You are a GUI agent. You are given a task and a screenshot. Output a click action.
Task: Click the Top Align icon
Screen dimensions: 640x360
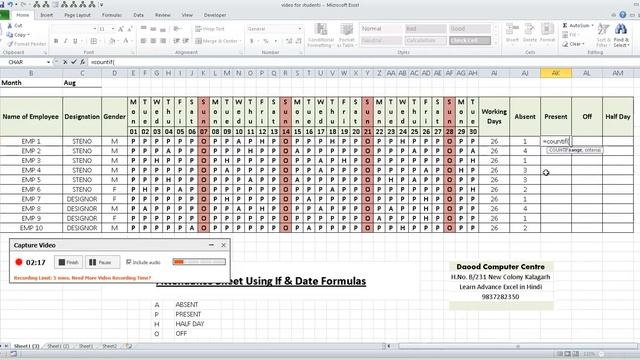click(x=144, y=29)
